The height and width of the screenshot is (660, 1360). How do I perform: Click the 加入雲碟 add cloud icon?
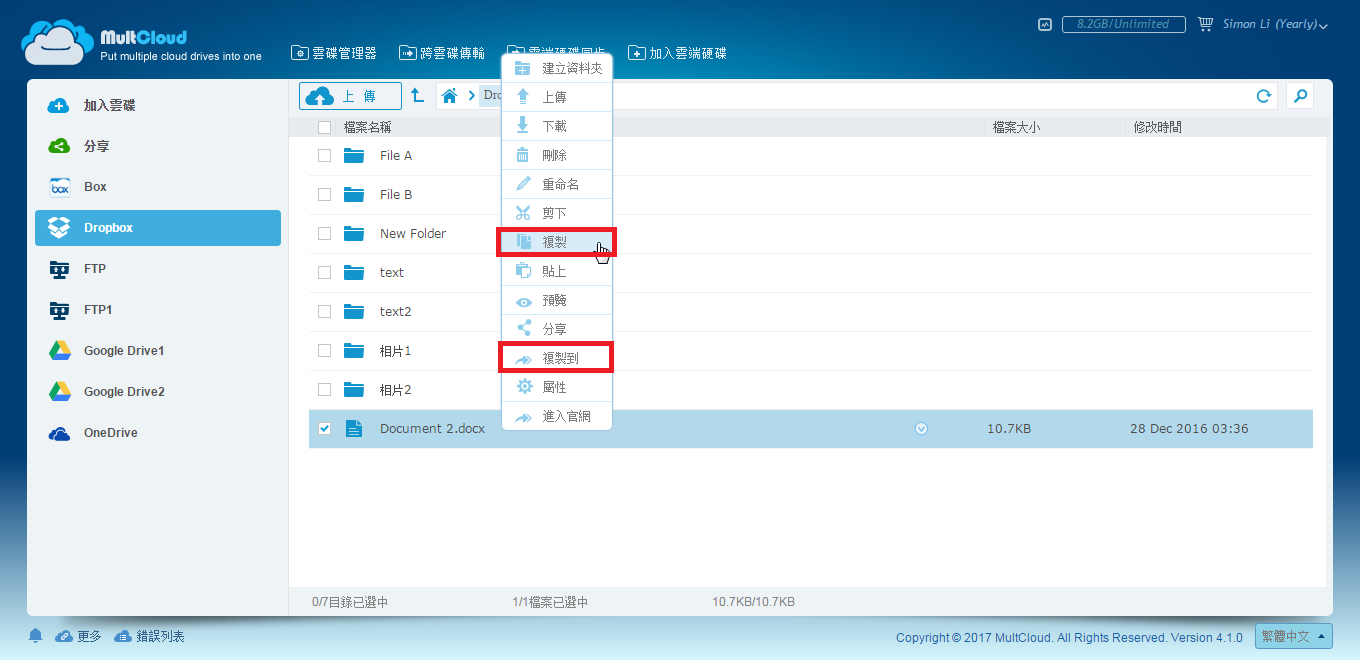point(60,105)
